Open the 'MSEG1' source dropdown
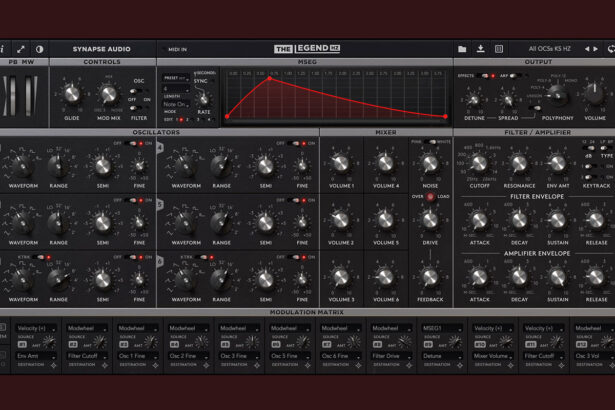 tap(442, 328)
